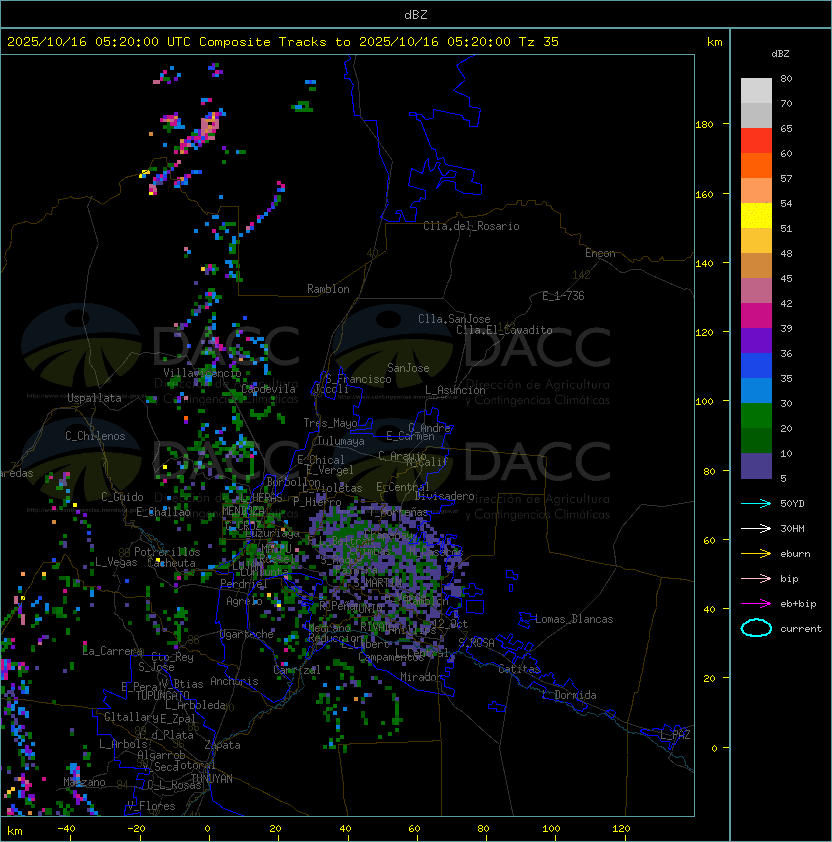The width and height of the screenshot is (832, 842).
Task: Click the strong echo cell near top
Action: [x=210, y=125]
